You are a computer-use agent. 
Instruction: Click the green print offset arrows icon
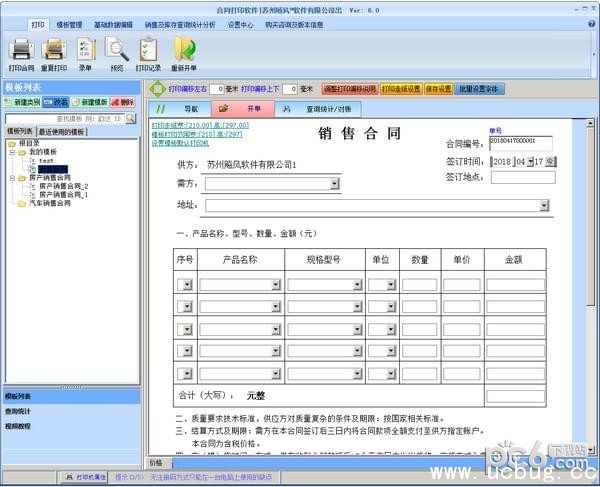[x=156, y=89]
